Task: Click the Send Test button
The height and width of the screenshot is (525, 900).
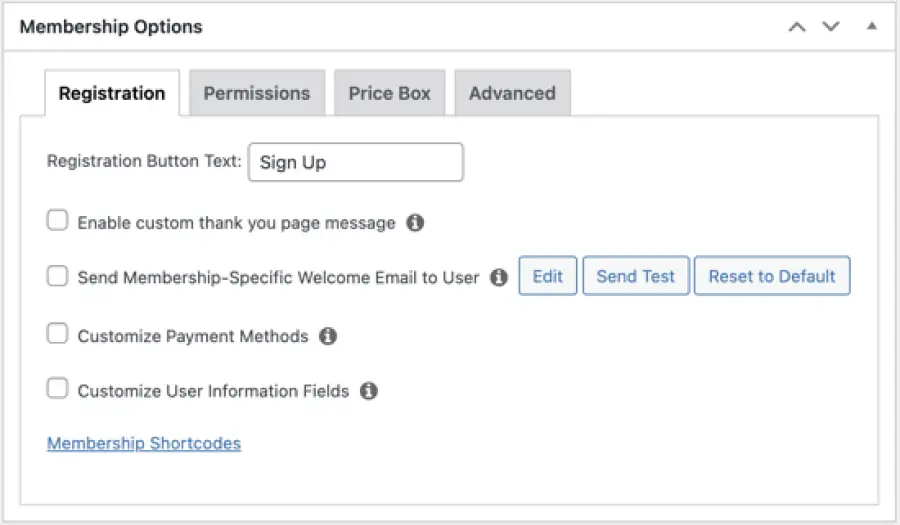Action: coord(635,276)
